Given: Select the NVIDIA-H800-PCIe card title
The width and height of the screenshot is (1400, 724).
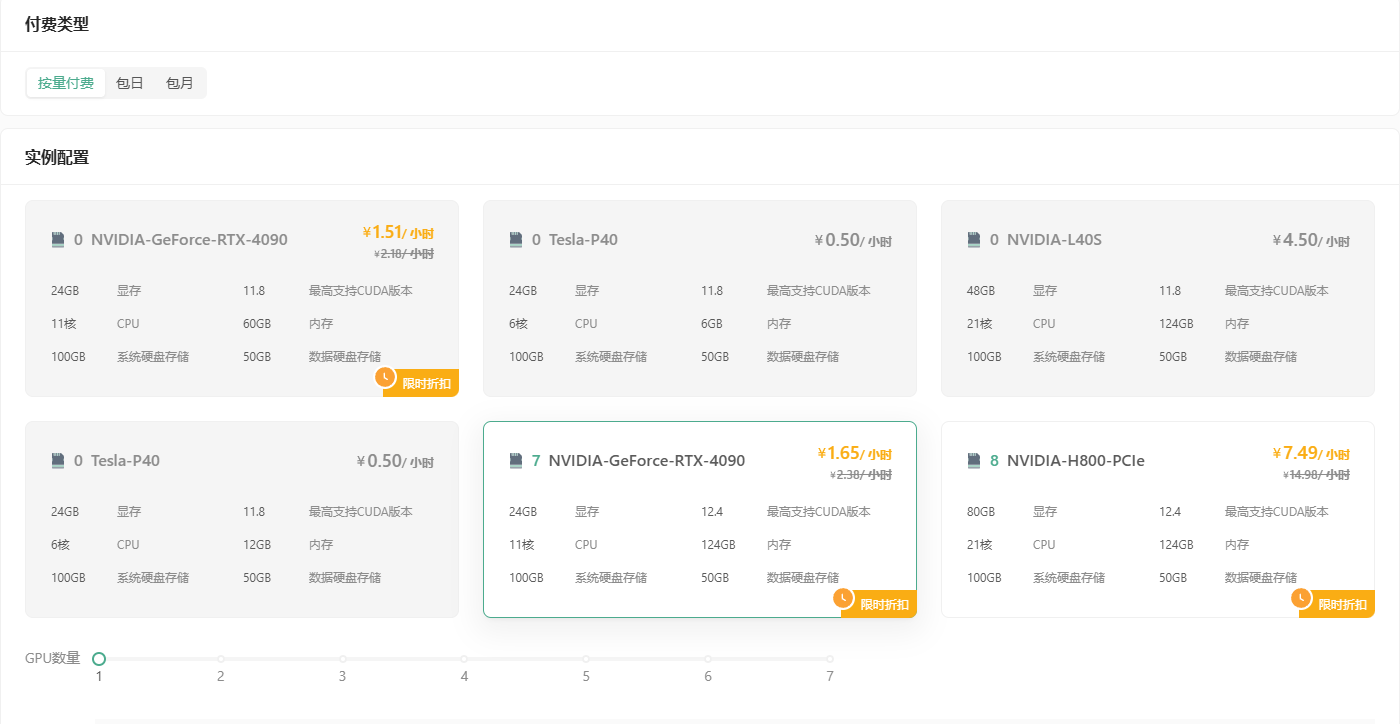Looking at the screenshot, I should pyautogui.click(x=1075, y=461).
